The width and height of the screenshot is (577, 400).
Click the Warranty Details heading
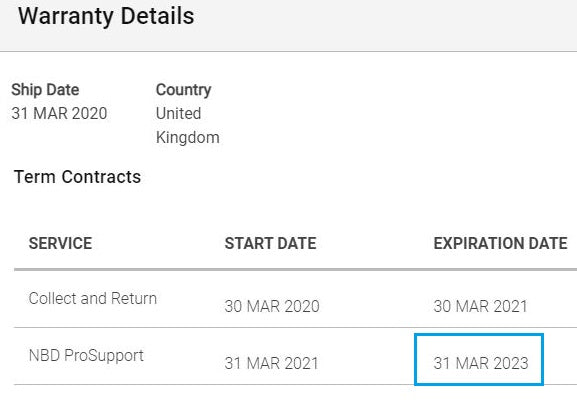point(106,17)
